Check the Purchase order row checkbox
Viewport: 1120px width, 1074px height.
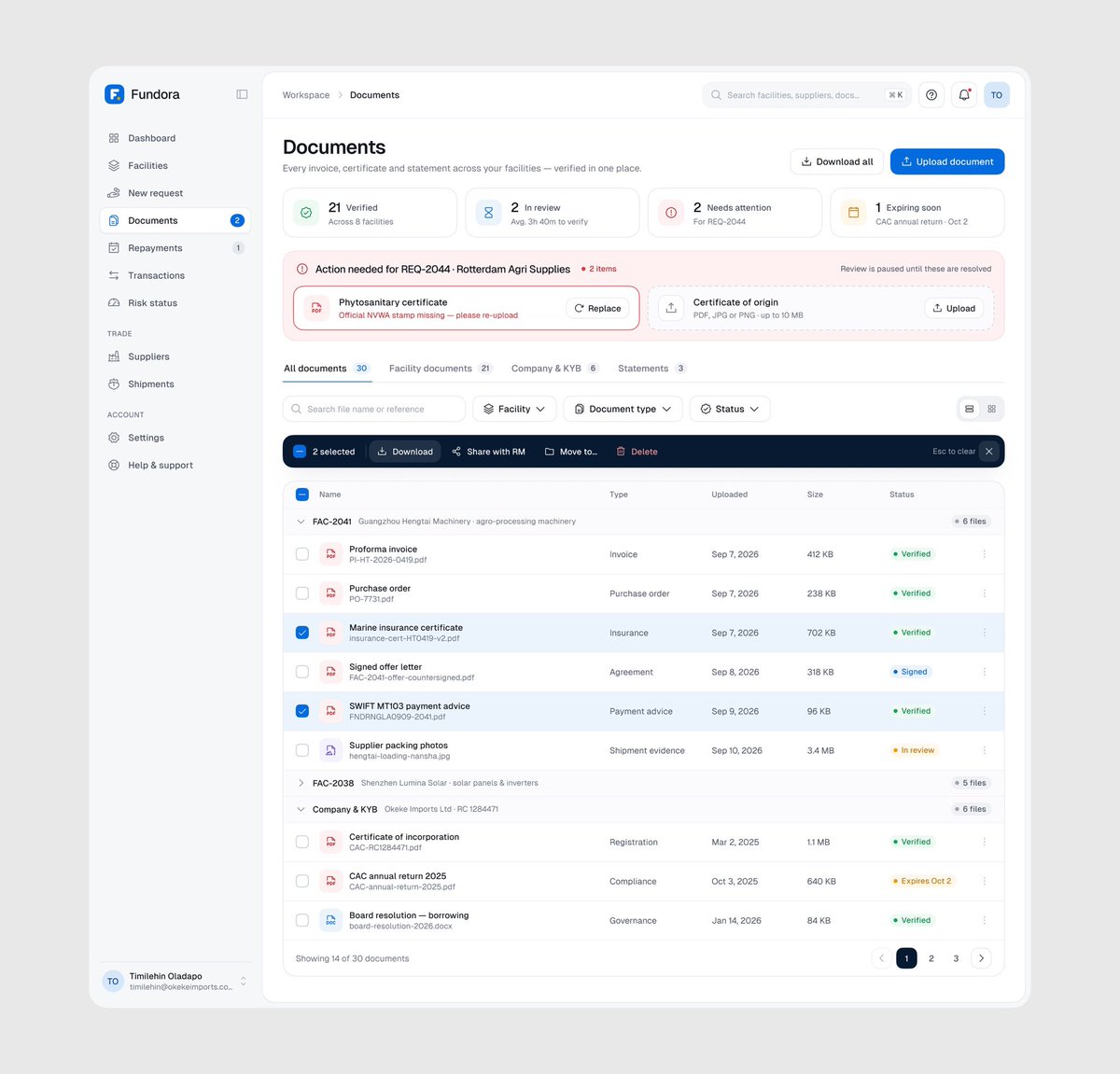point(302,593)
